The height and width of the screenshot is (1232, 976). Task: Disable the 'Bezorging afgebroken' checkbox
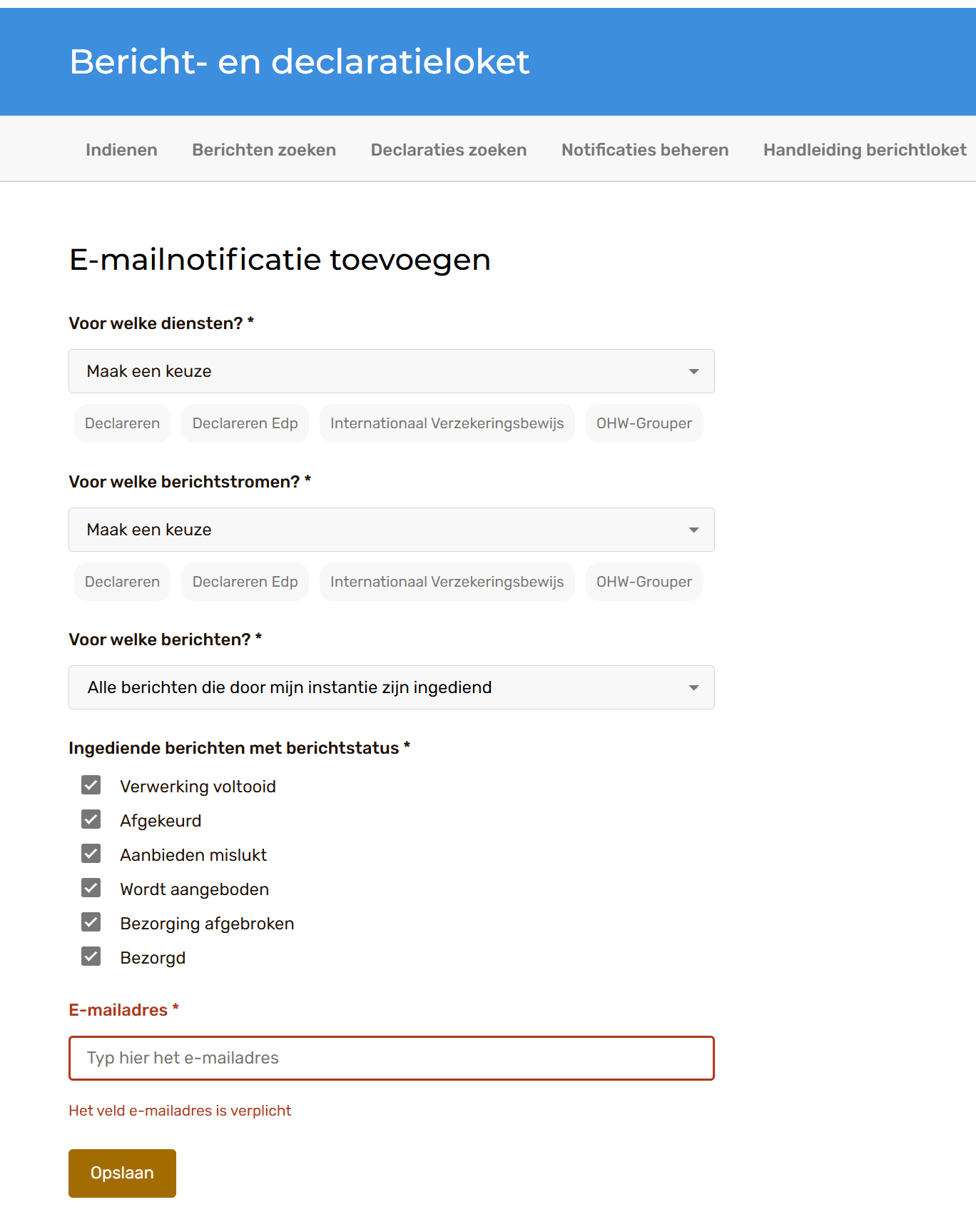[91, 922]
